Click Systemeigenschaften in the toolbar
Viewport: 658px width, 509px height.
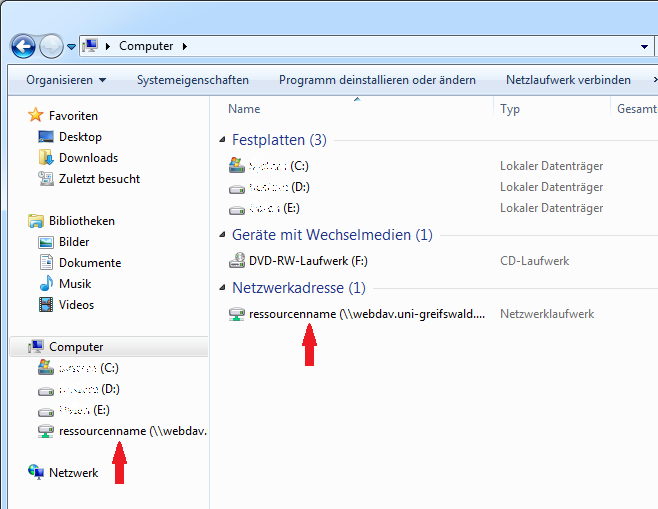point(193,80)
